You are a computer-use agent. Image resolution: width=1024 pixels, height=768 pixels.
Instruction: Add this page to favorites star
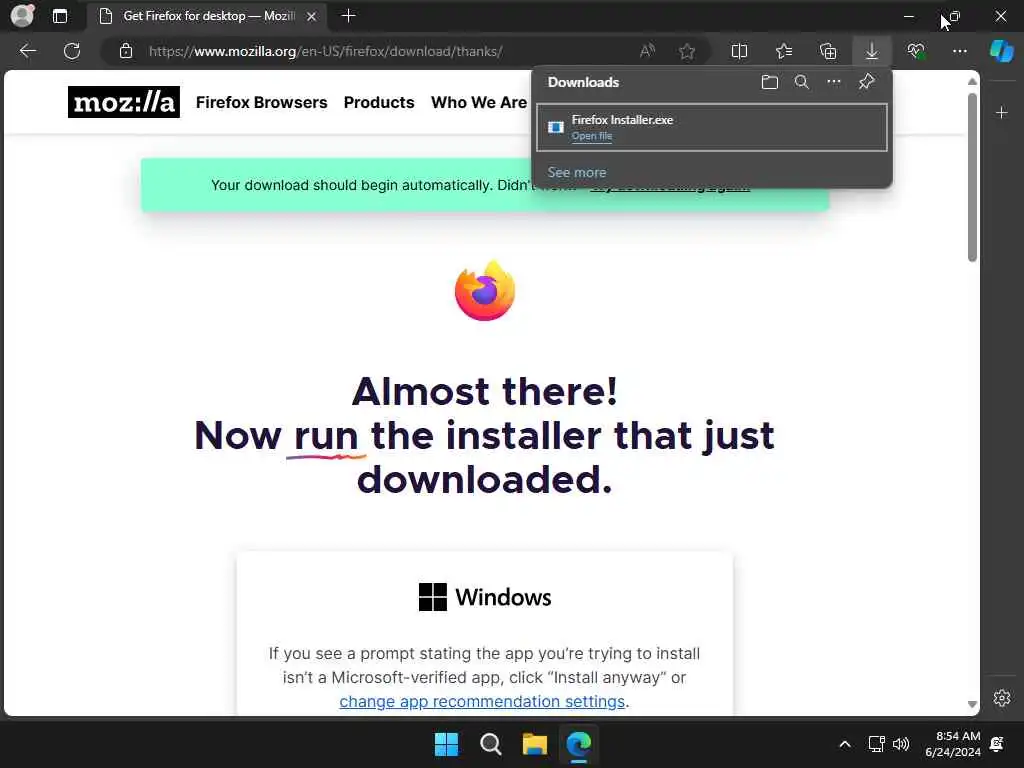click(x=686, y=51)
